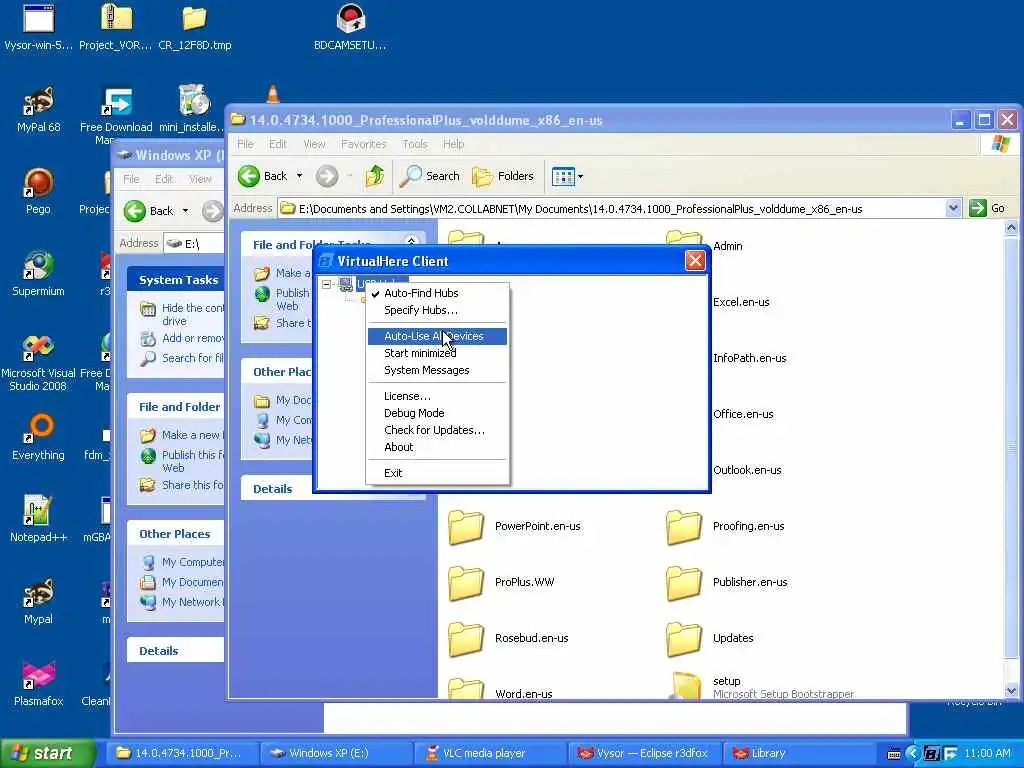Open System Messages from the menu
The image size is (1024, 768).
pyautogui.click(x=437, y=370)
